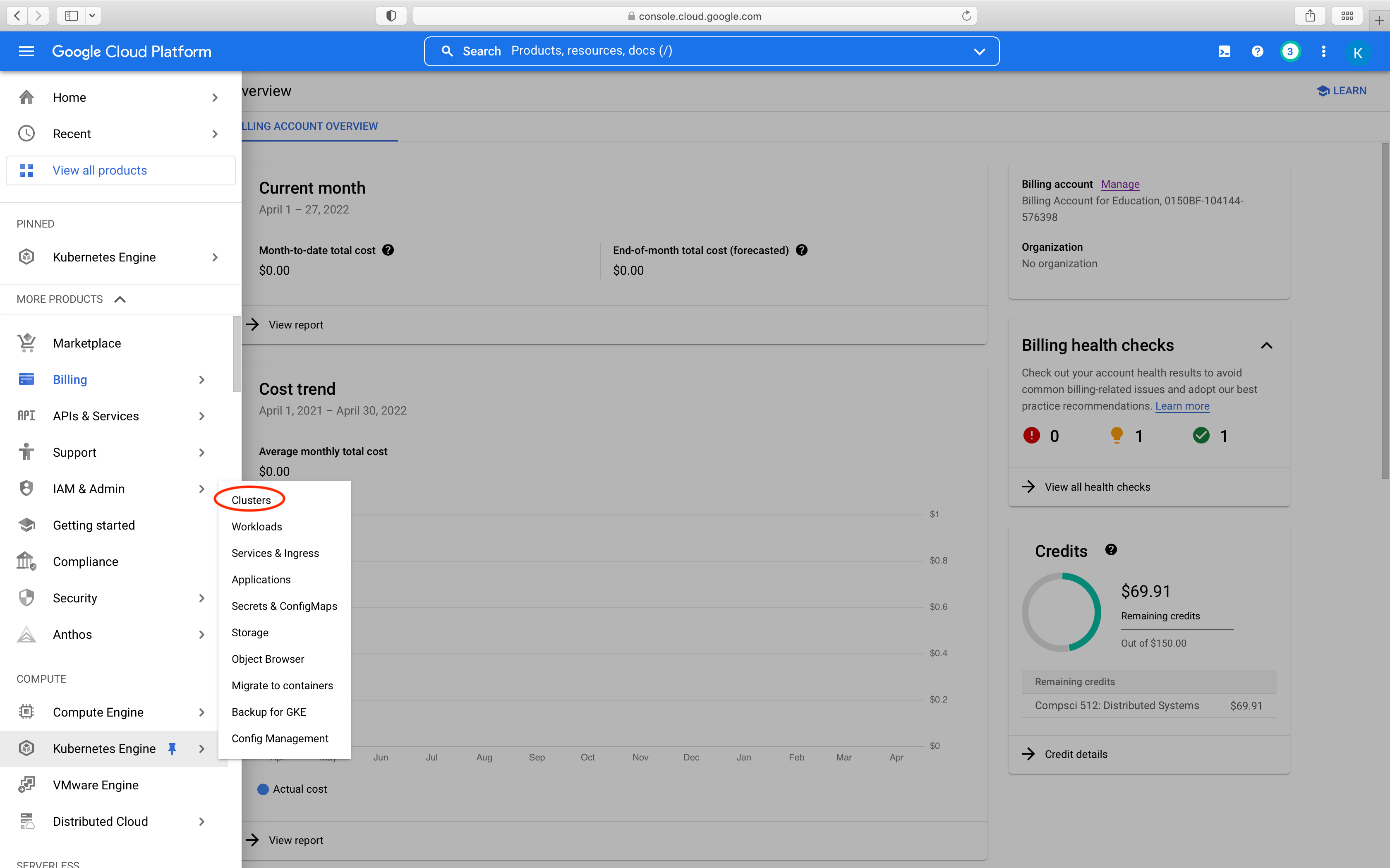
Task: Go back in browser history
Action: click(17, 16)
